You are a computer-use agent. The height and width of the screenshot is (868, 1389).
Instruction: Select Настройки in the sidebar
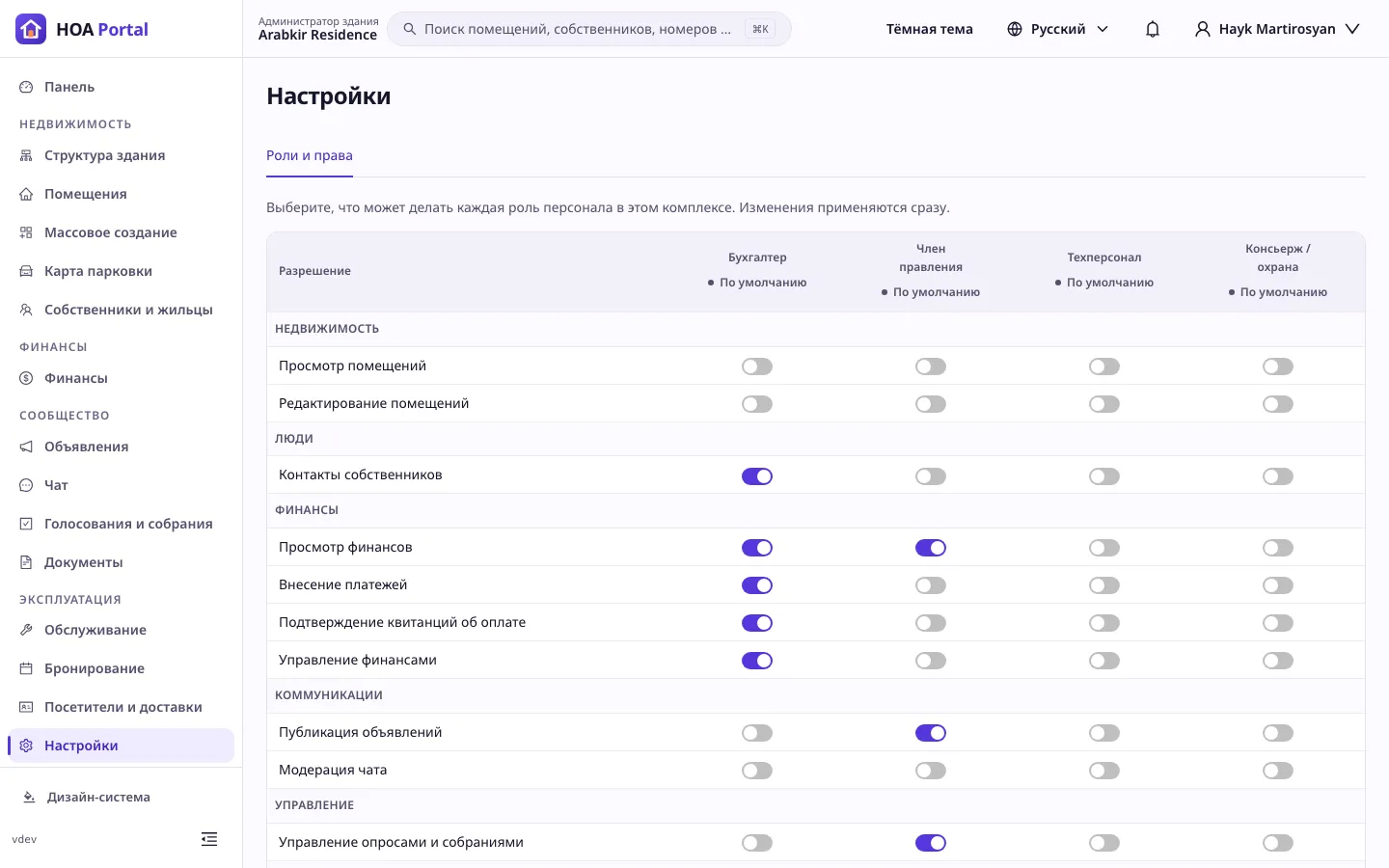pyautogui.click(x=121, y=746)
